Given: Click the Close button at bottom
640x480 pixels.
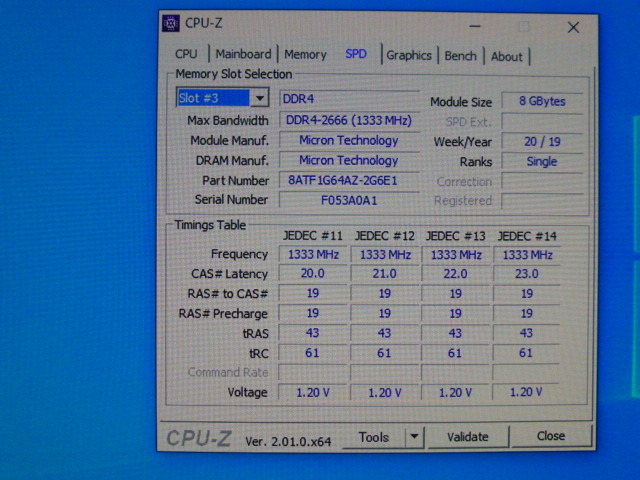Looking at the screenshot, I should (551, 436).
